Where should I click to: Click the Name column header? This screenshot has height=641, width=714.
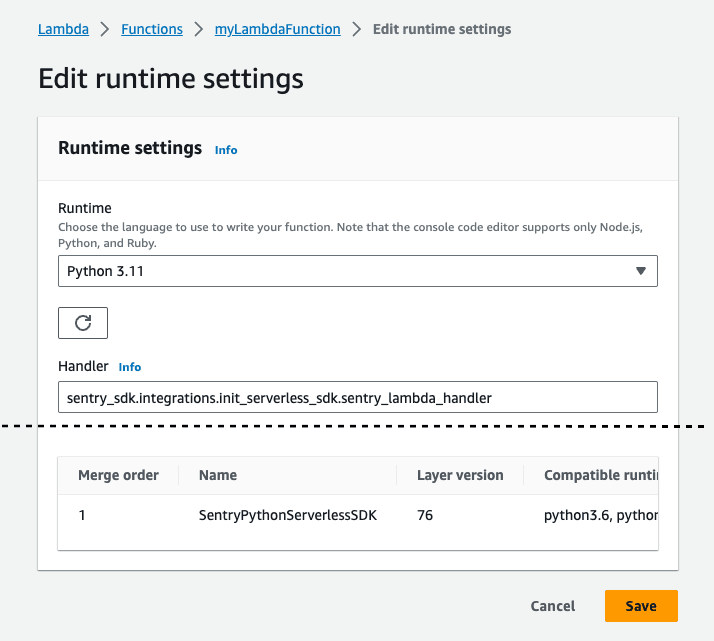(x=218, y=475)
